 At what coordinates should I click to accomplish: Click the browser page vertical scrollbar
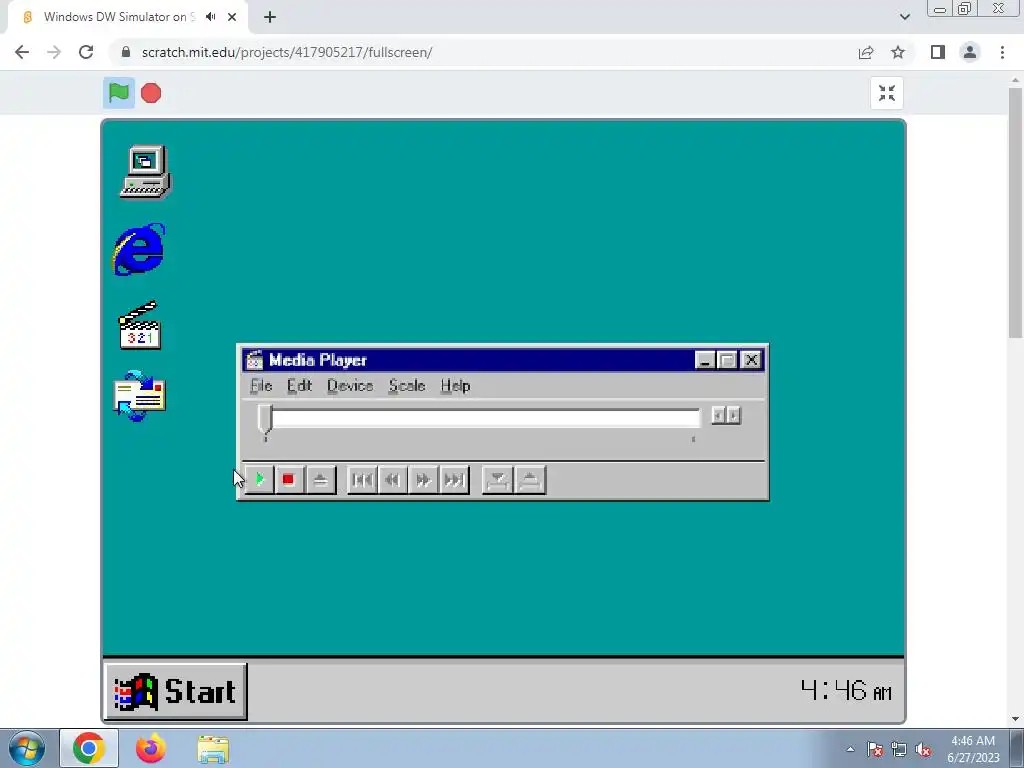click(1015, 213)
